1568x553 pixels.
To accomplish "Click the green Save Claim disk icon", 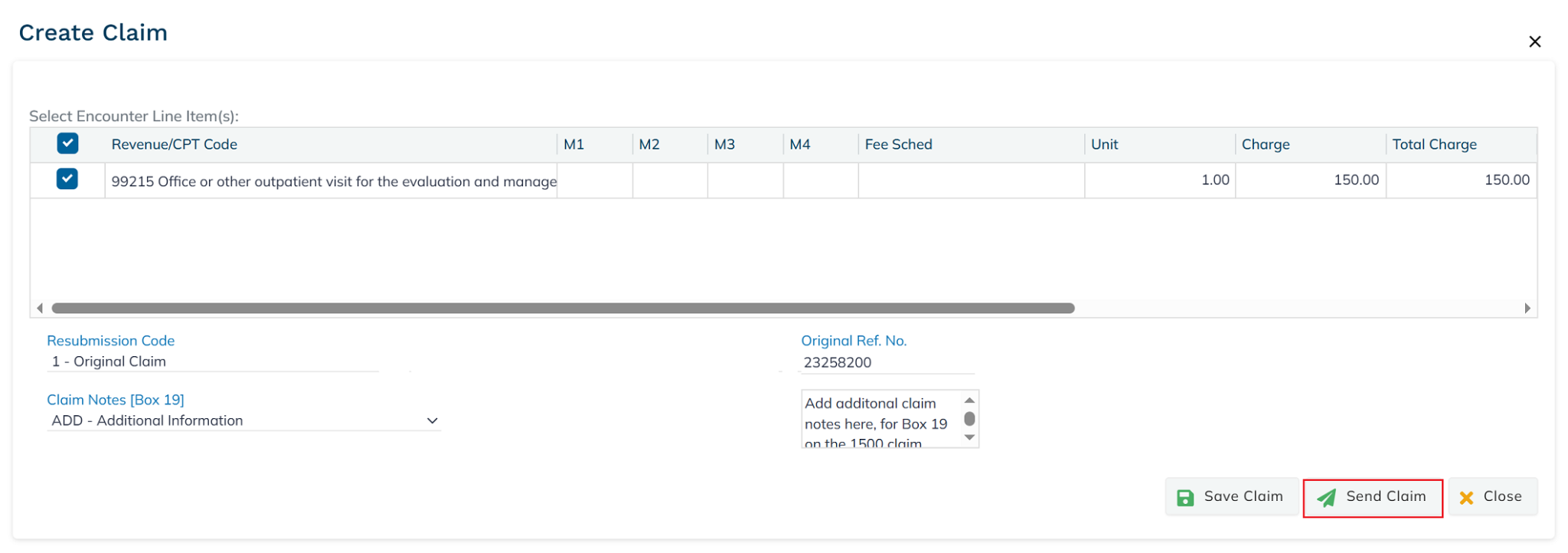I will [1184, 498].
